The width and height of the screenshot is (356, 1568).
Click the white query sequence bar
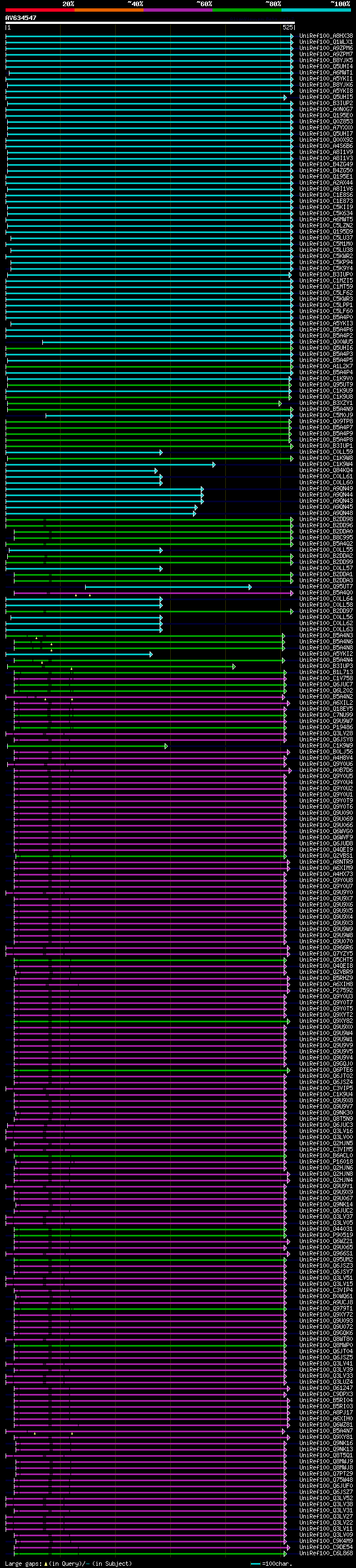coord(150,23)
